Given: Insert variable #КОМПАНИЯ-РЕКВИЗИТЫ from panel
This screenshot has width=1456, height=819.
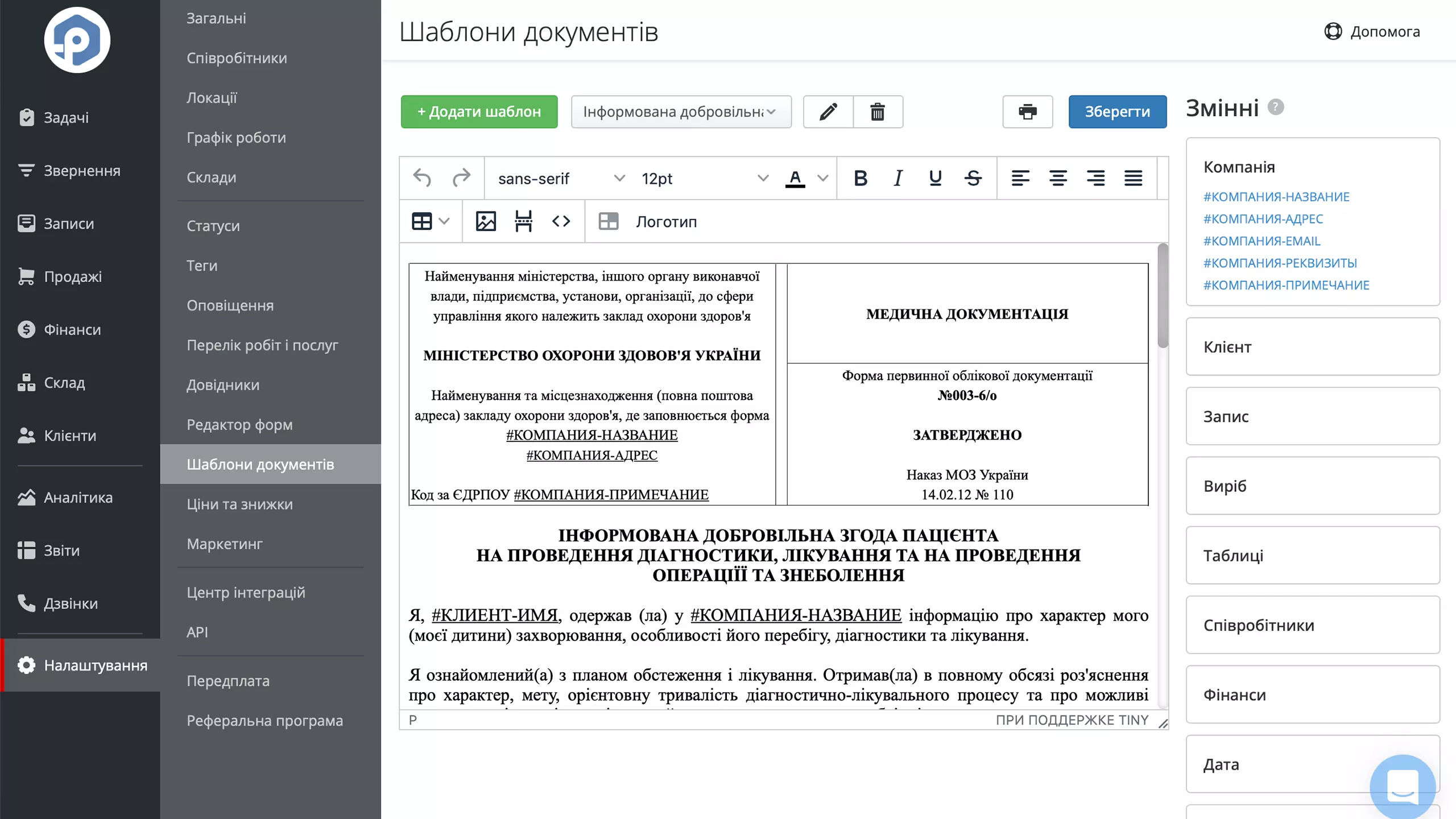Looking at the screenshot, I should pyautogui.click(x=1280, y=263).
